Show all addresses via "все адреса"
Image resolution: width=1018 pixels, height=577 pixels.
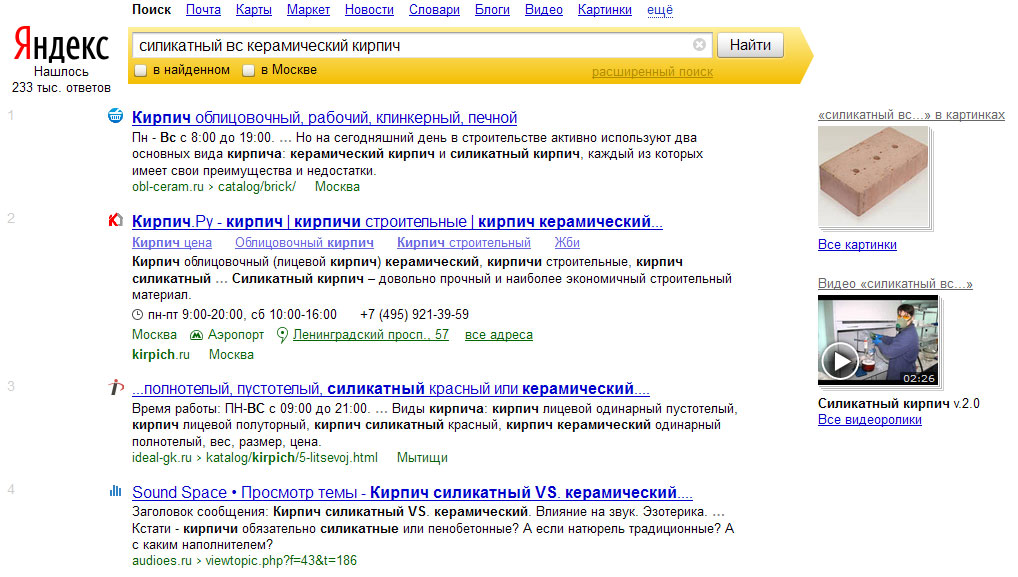(x=499, y=335)
